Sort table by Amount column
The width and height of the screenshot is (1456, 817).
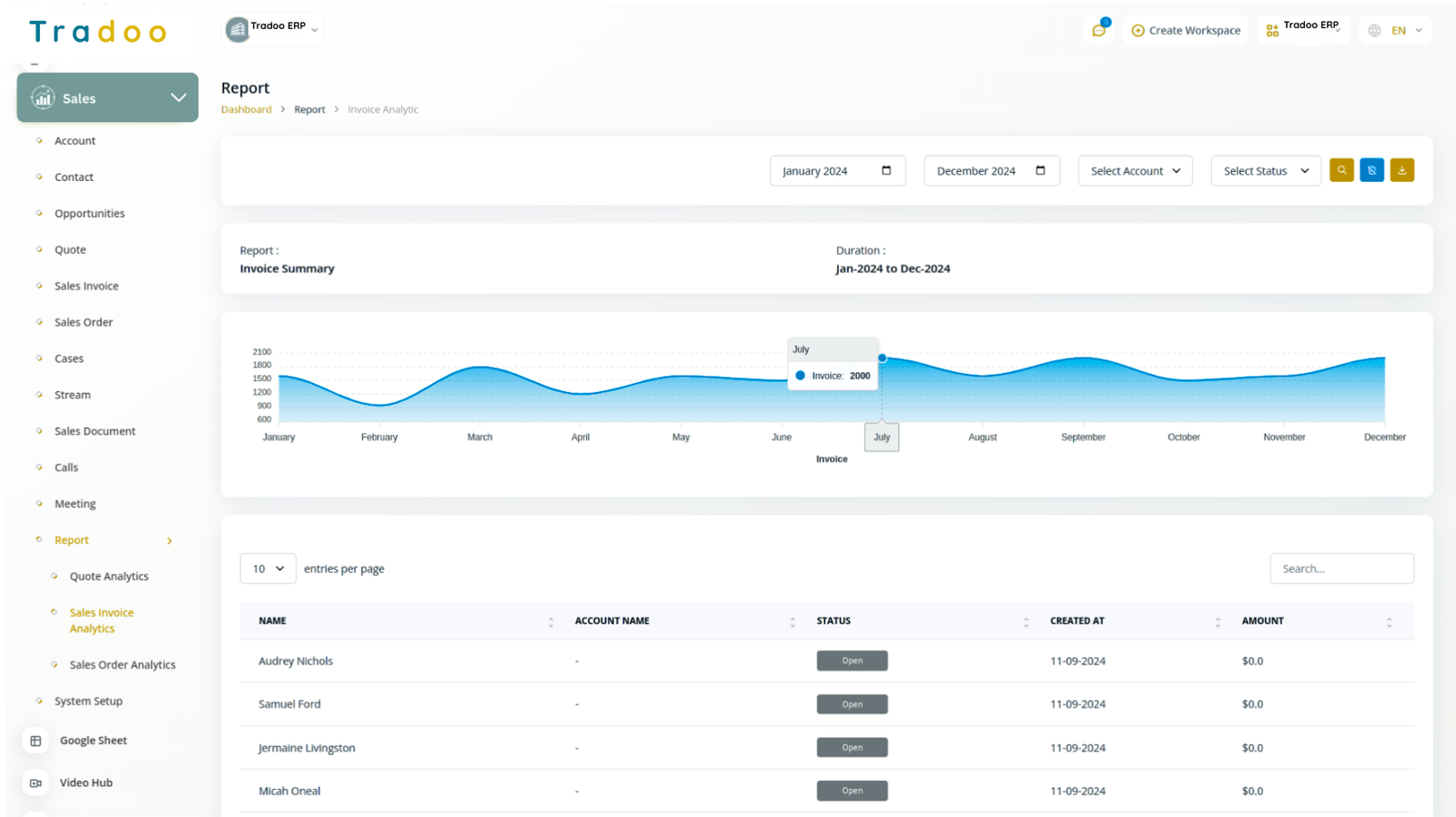point(1389,621)
